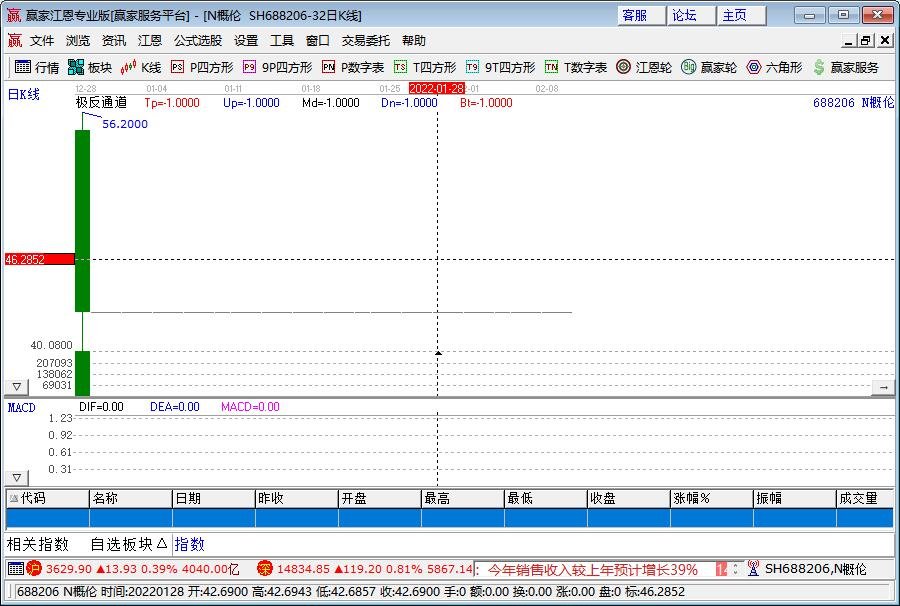Click the 振幅 column header
The width and height of the screenshot is (900, 606).
click(794, 499)
